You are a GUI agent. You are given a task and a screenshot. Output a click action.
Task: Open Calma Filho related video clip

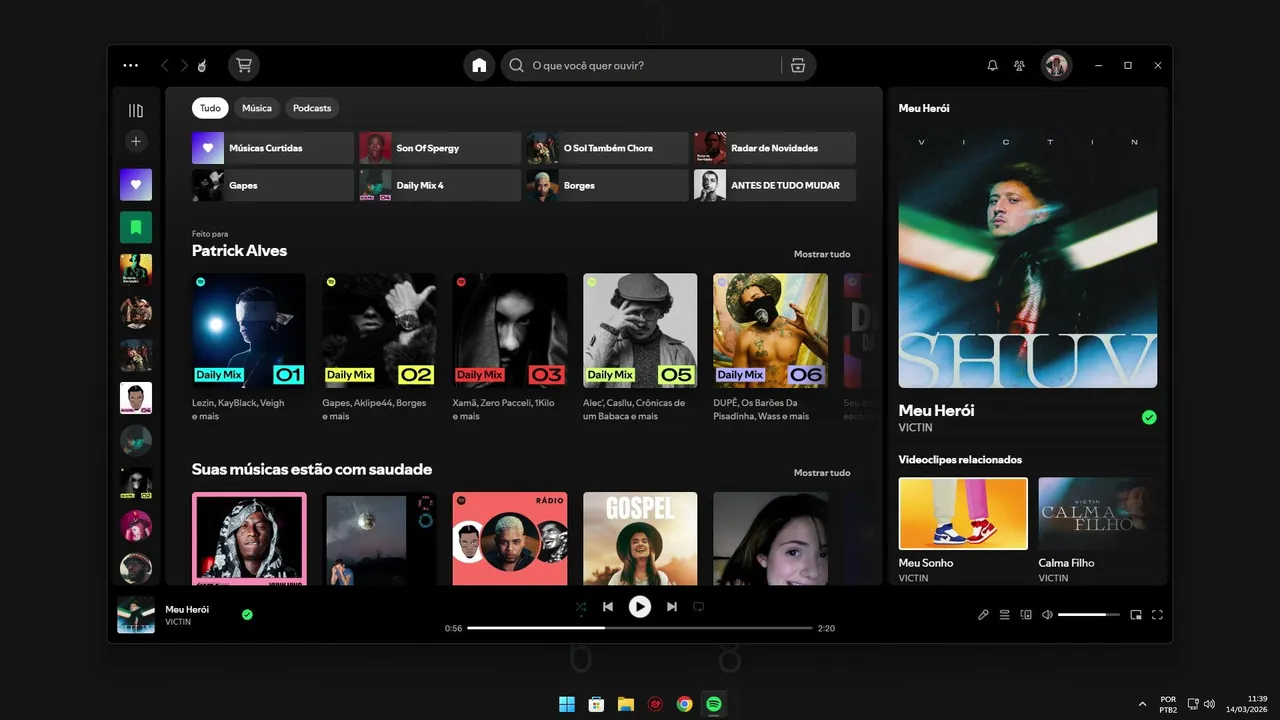[x=1098, y=513]
